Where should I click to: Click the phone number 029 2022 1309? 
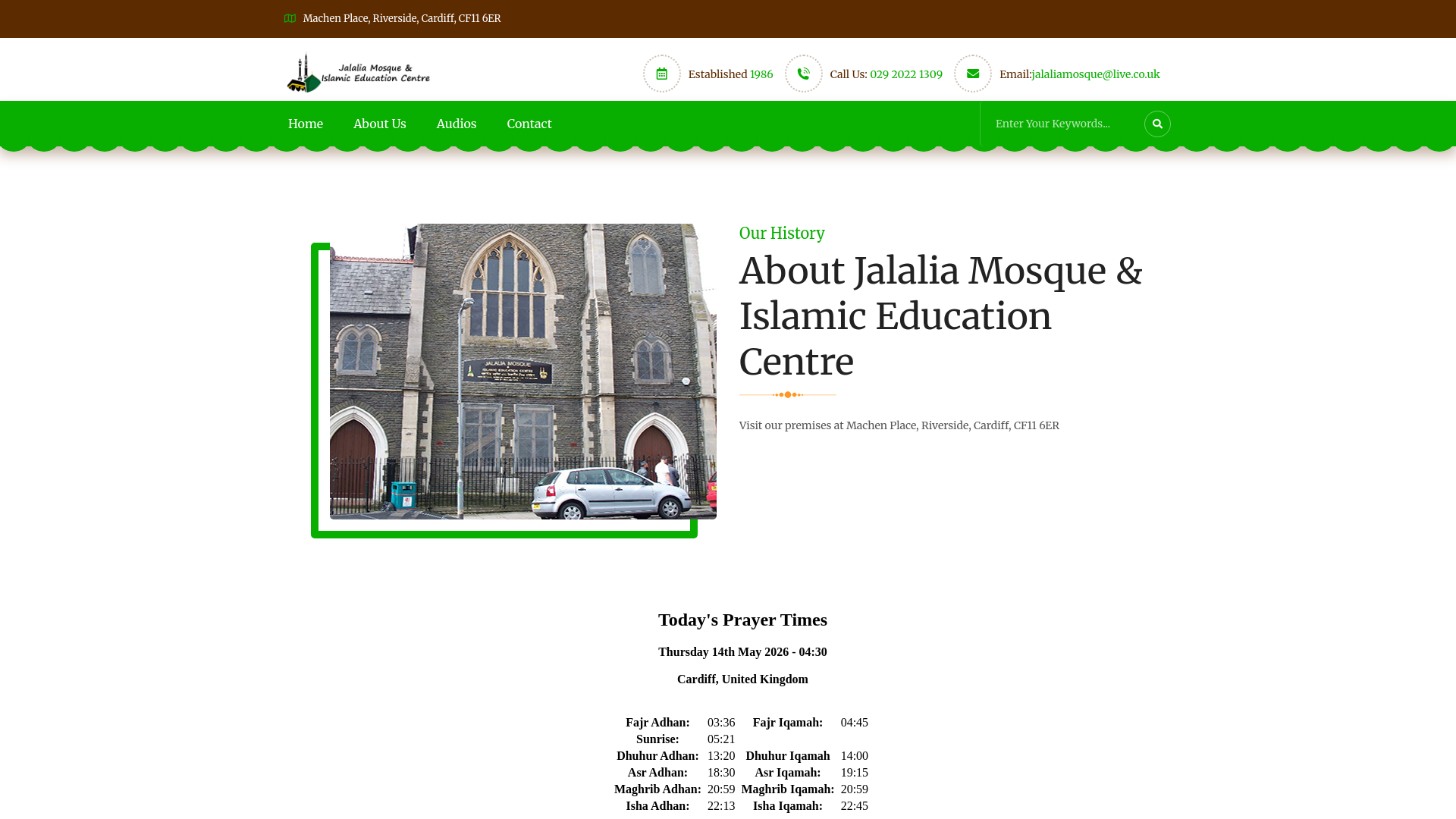point(906,74)
